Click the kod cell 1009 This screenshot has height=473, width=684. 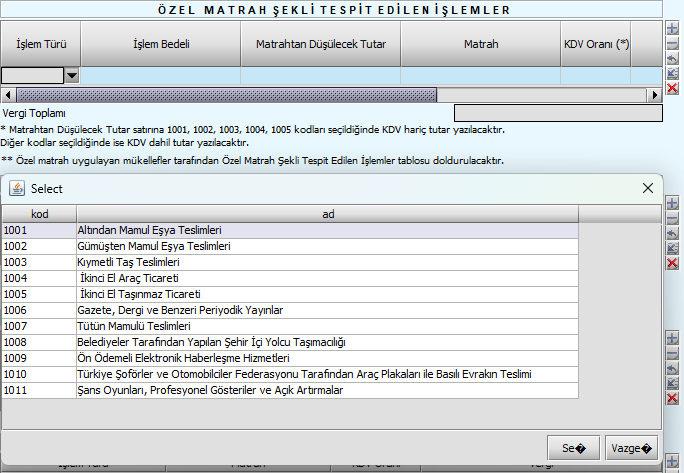coord(39,358)
